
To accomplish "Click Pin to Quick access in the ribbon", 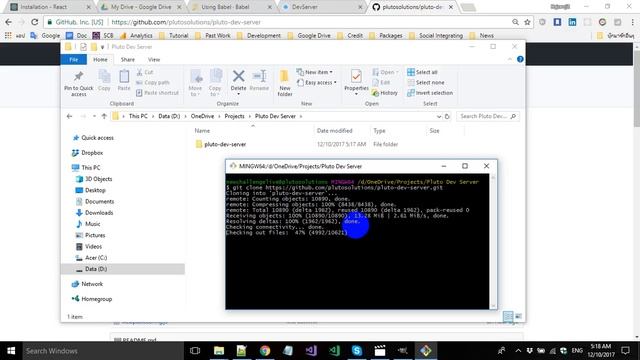I will click(x=78, y=83).
